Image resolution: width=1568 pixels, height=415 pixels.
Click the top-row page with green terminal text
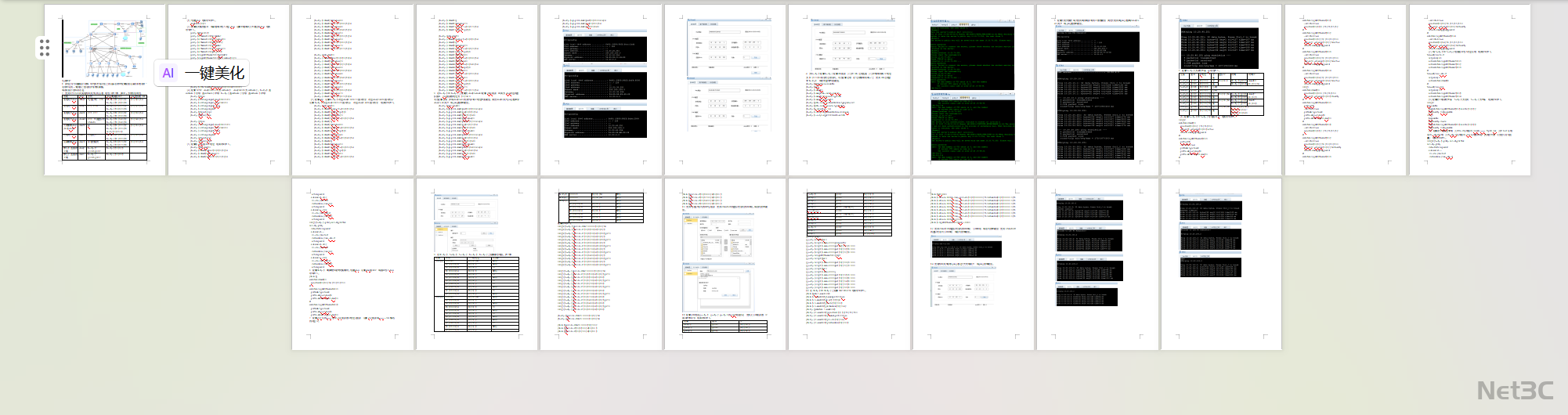point(973,90)
